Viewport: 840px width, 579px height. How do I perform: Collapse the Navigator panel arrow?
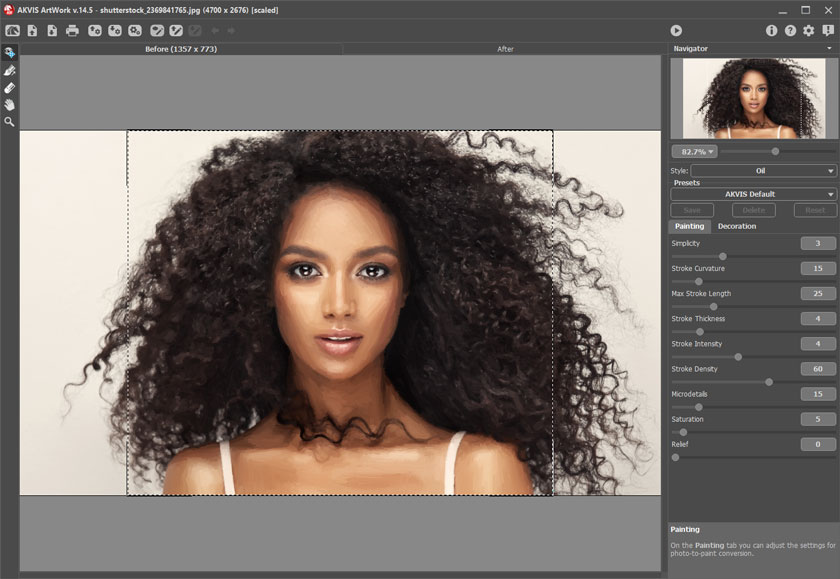[829, 48]
